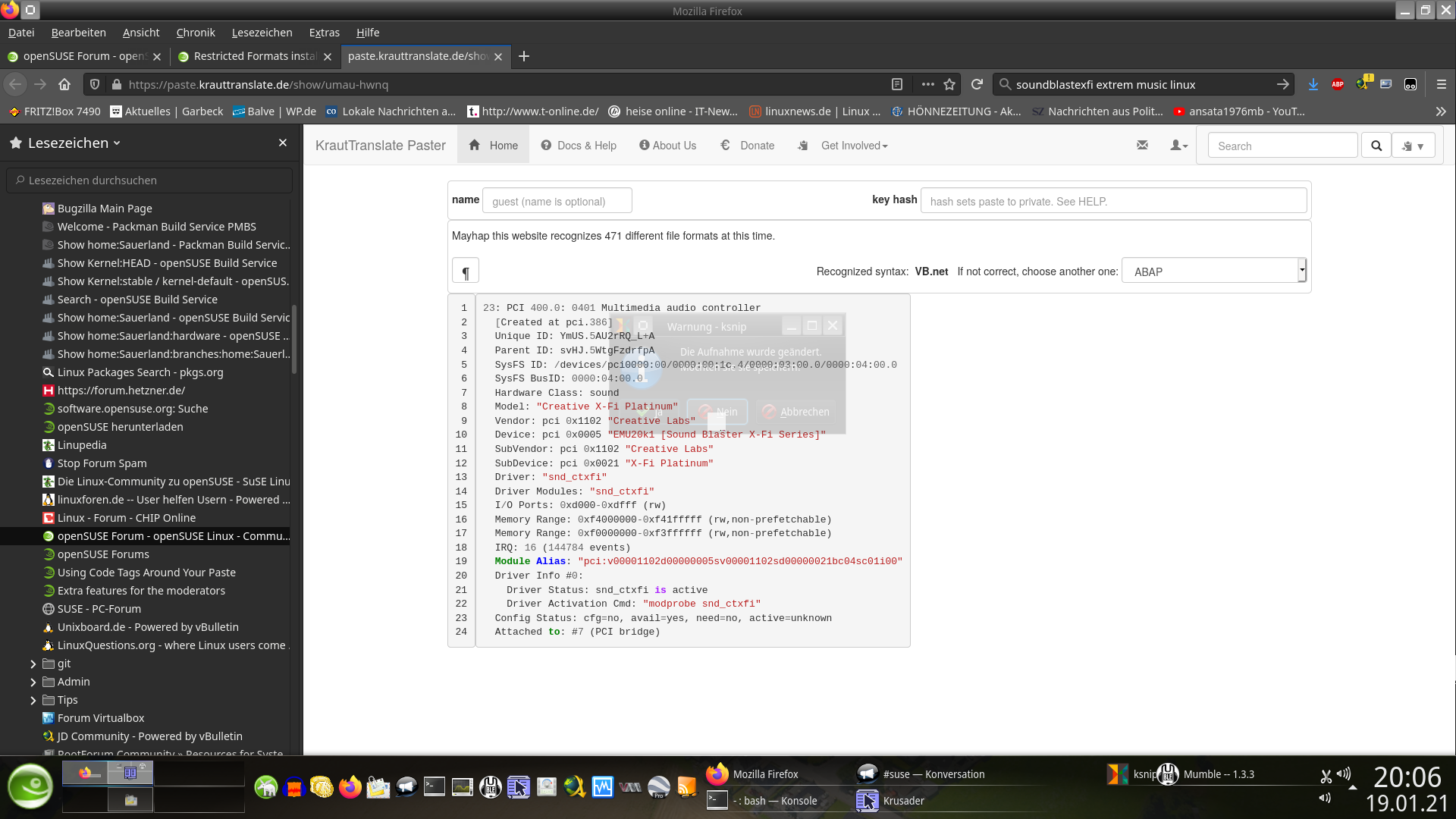Open the Chronik menu
The width and height of the screenshot is (1456, 819).
click(x=196, y=33)
